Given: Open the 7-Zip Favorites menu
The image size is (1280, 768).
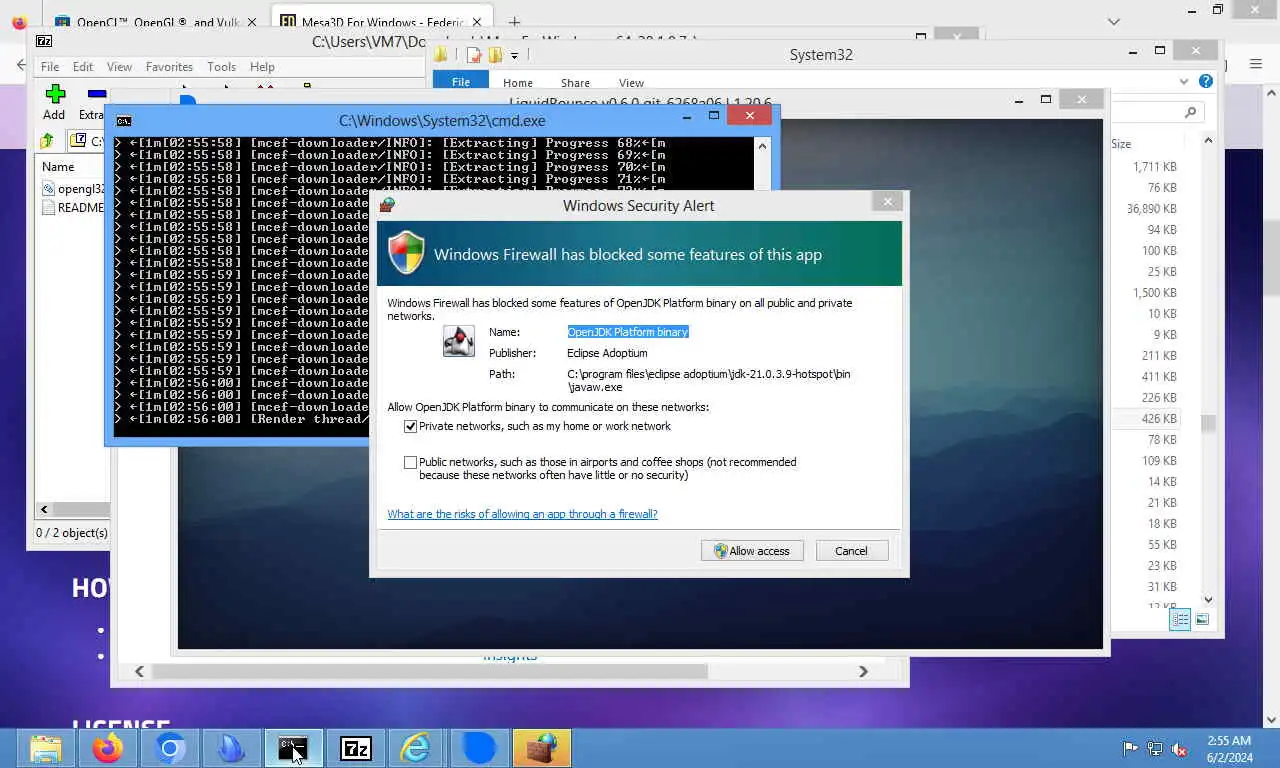Looking at the screenshot, I should click(169, 67).
